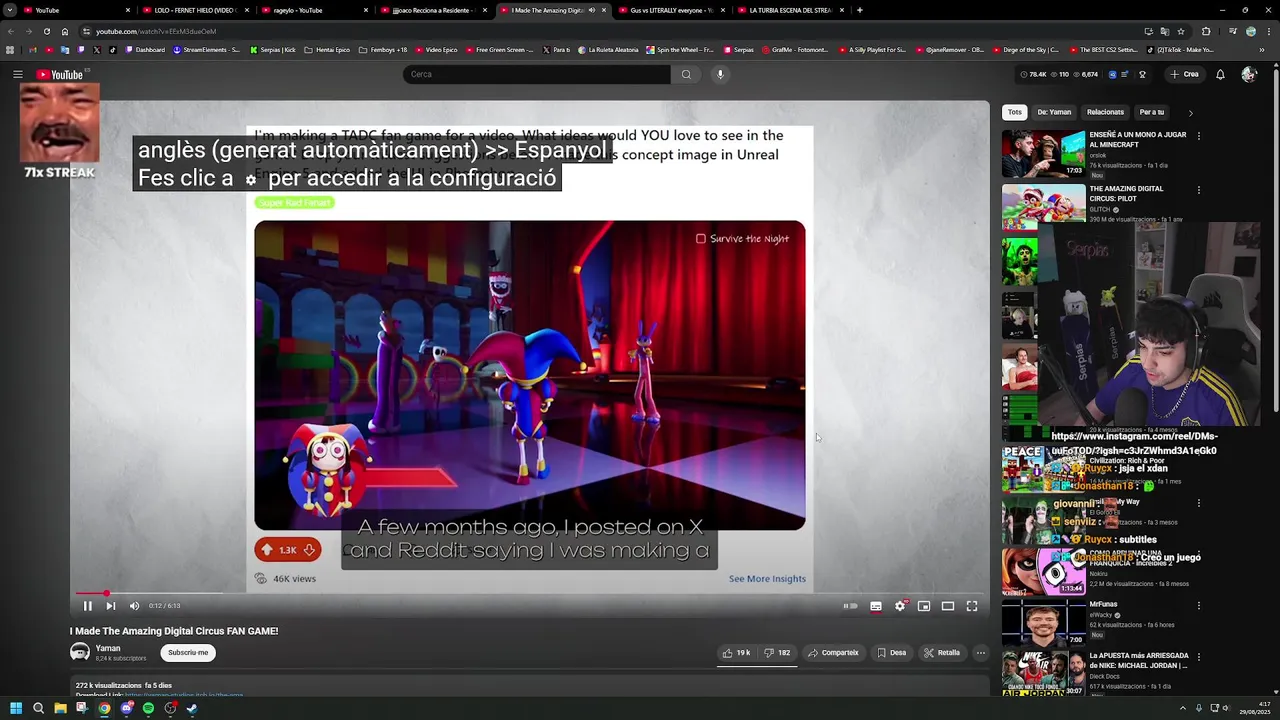
Task: Open the YouTube hamburger guide menu
Action: point(18,74)
